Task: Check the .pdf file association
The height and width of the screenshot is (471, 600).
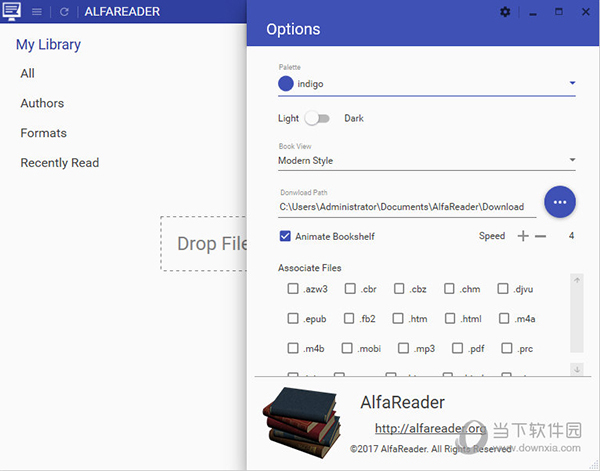Action: [457, 348]
